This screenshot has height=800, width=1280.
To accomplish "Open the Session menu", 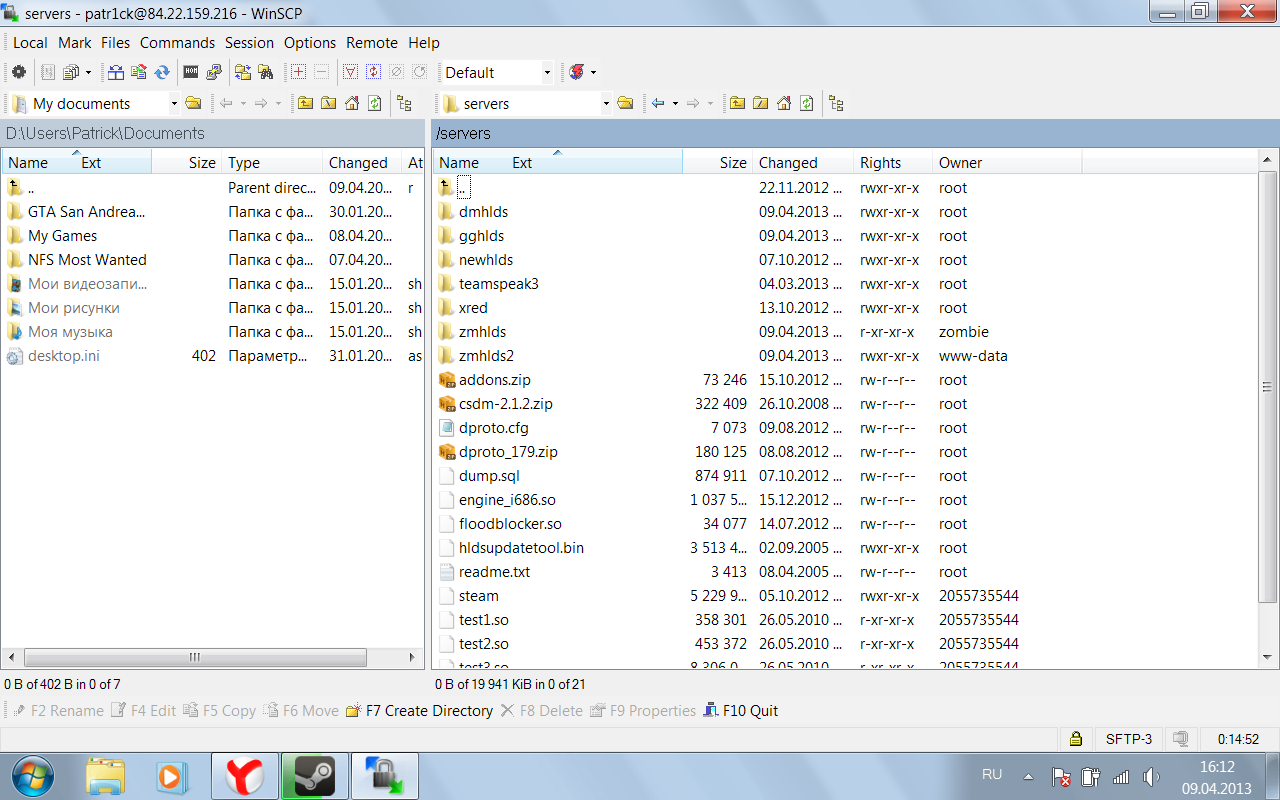I will [x=250, y=43].
